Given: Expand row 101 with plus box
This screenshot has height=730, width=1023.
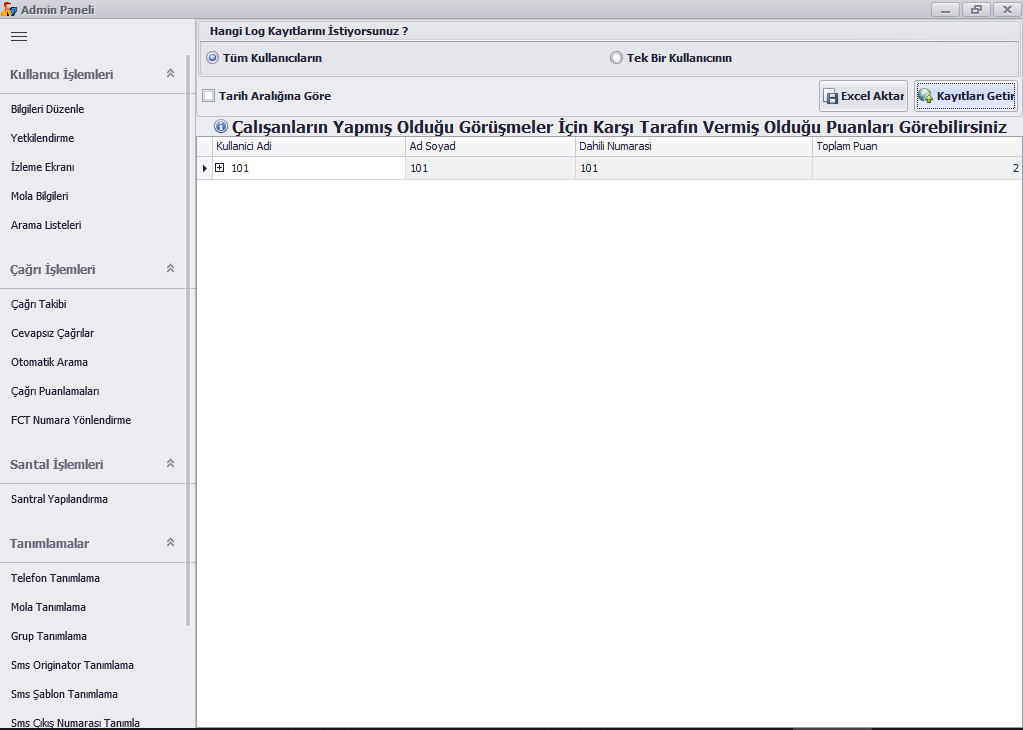Looking at the screenshot, I should [220, 168].
